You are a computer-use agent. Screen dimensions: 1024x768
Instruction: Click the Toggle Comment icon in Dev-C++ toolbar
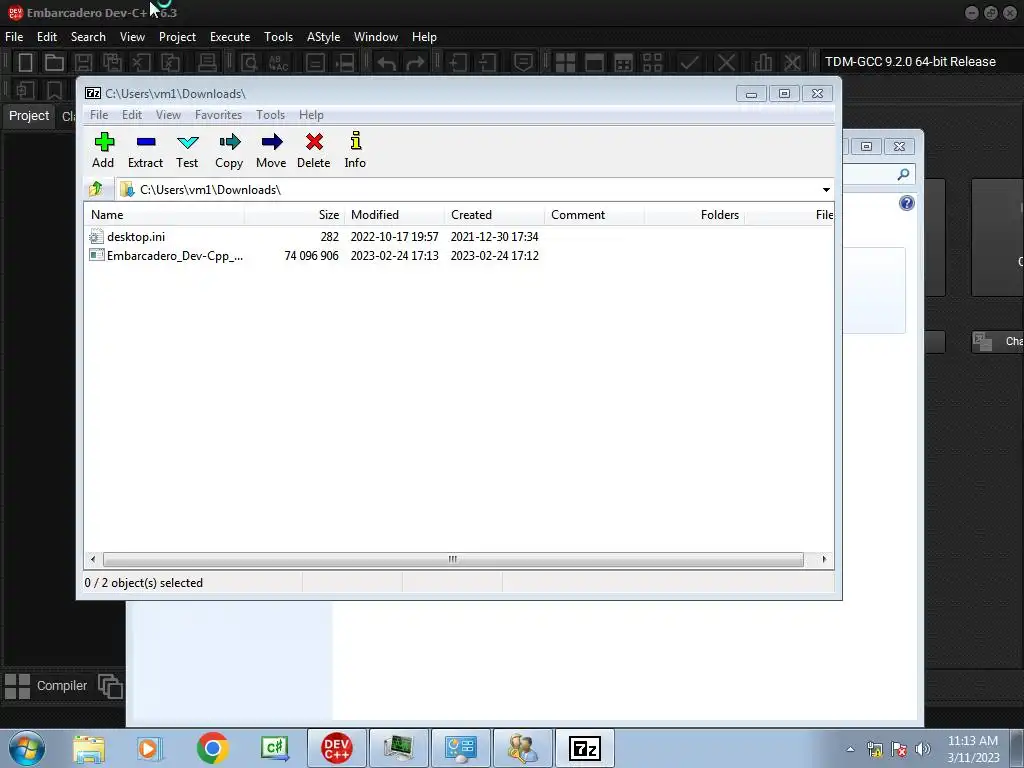click(523, 63)
